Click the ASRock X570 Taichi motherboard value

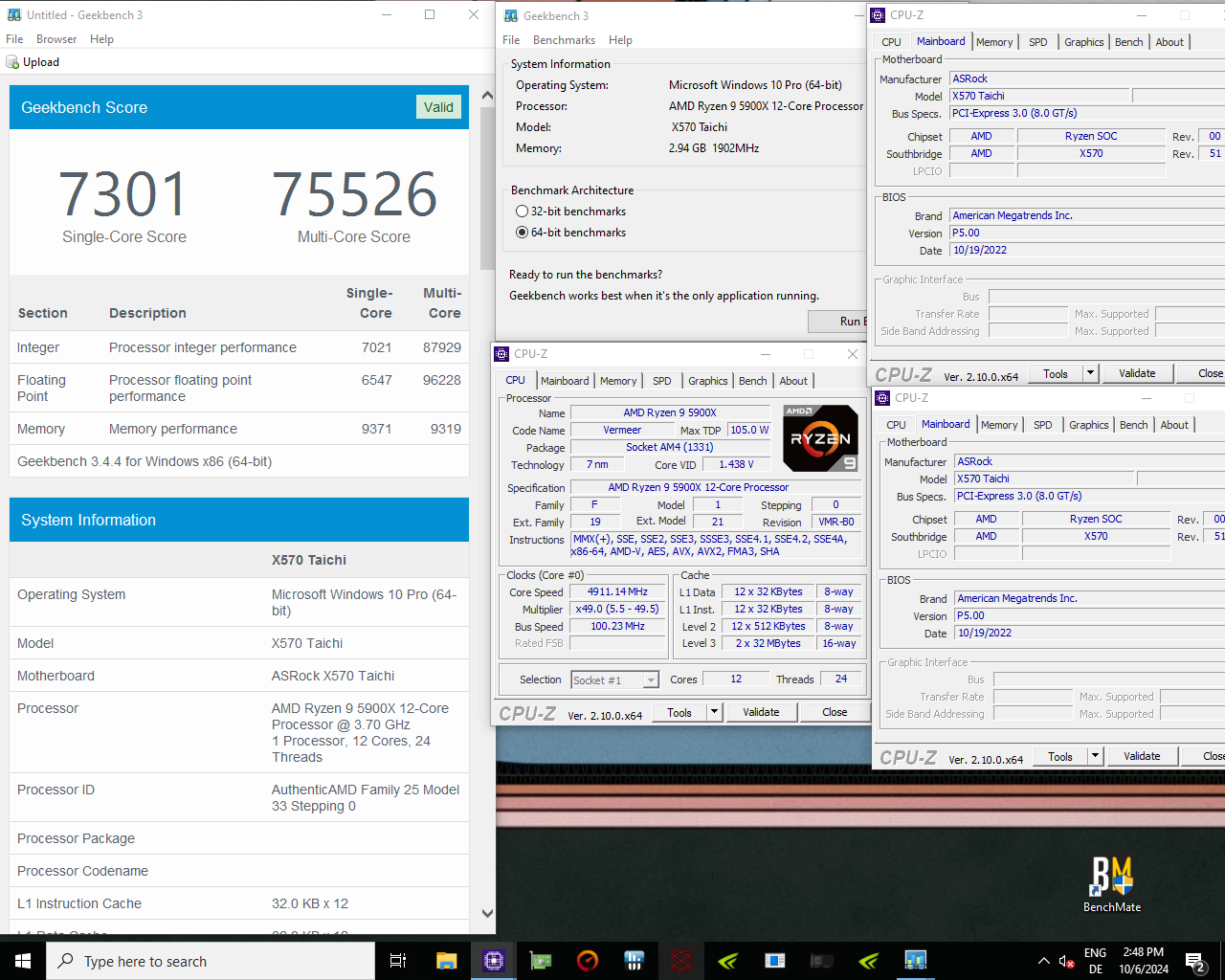[x=333, y=676]
